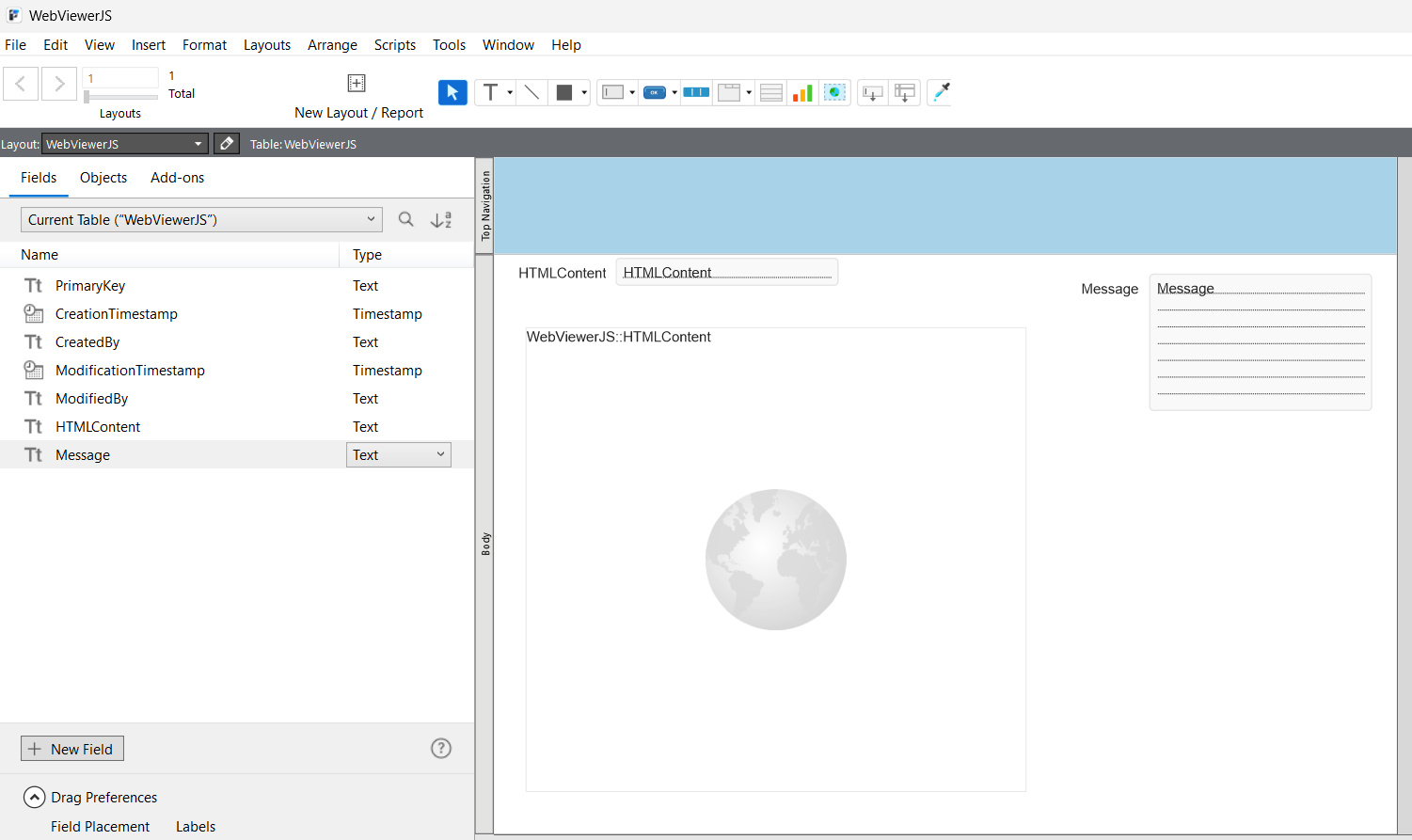Image resolution: width=1412 pixels, height=840 pixels.
Task: Open the Tools menu
Action: pos(450,45)
